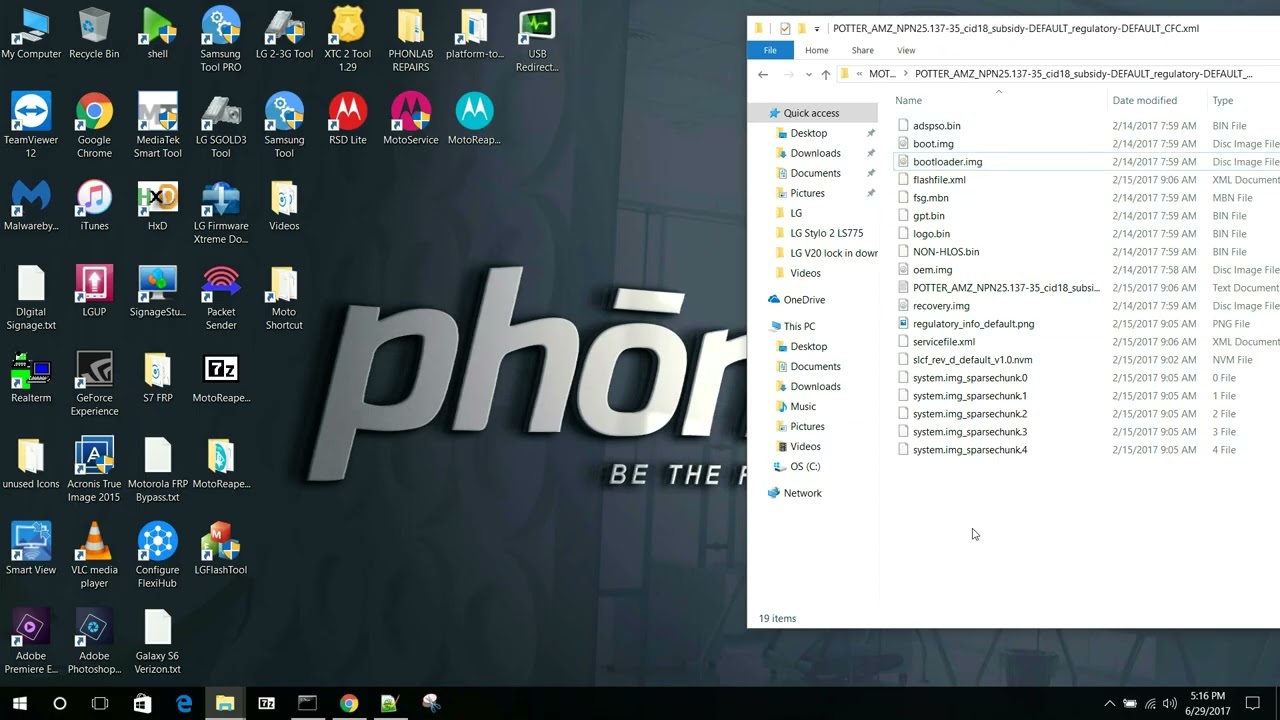Open the PHONLAB REPAIRS folder icon
This screenshot has height=720, width=1280.
(410, 40)
